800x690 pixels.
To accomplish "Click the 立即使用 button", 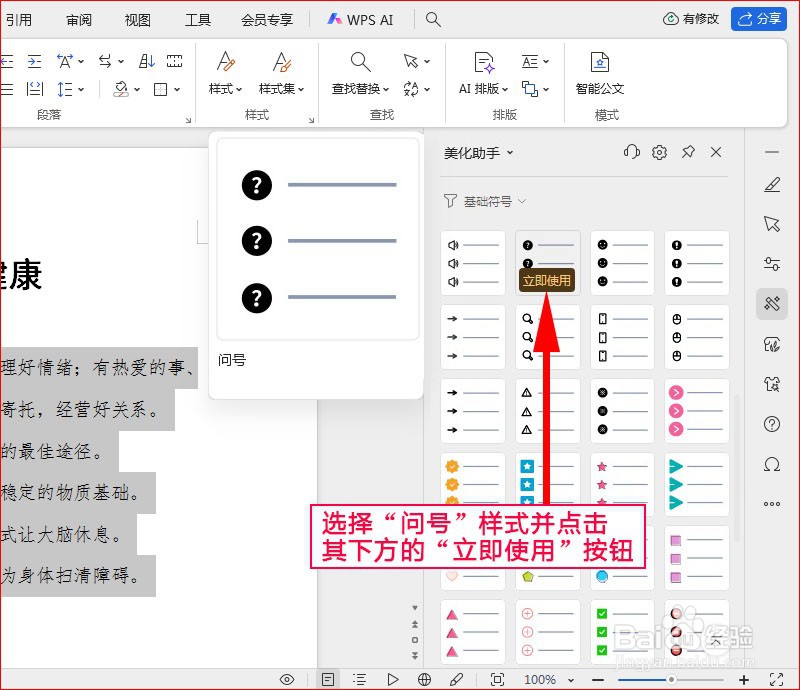I will click(547, 281).
